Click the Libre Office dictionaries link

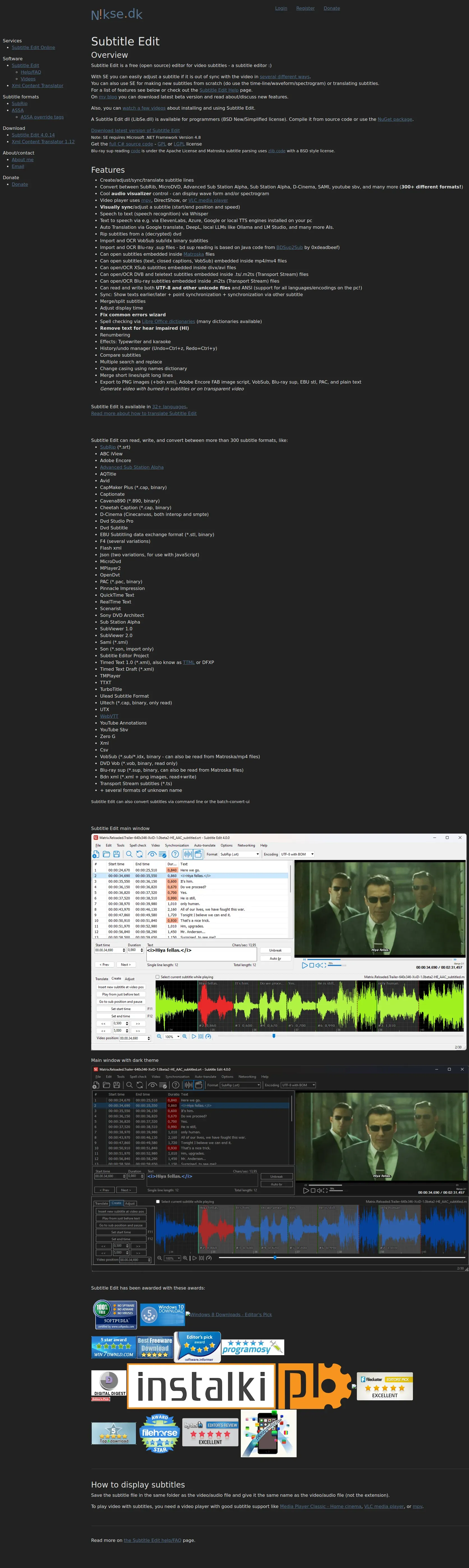[168, 321]
